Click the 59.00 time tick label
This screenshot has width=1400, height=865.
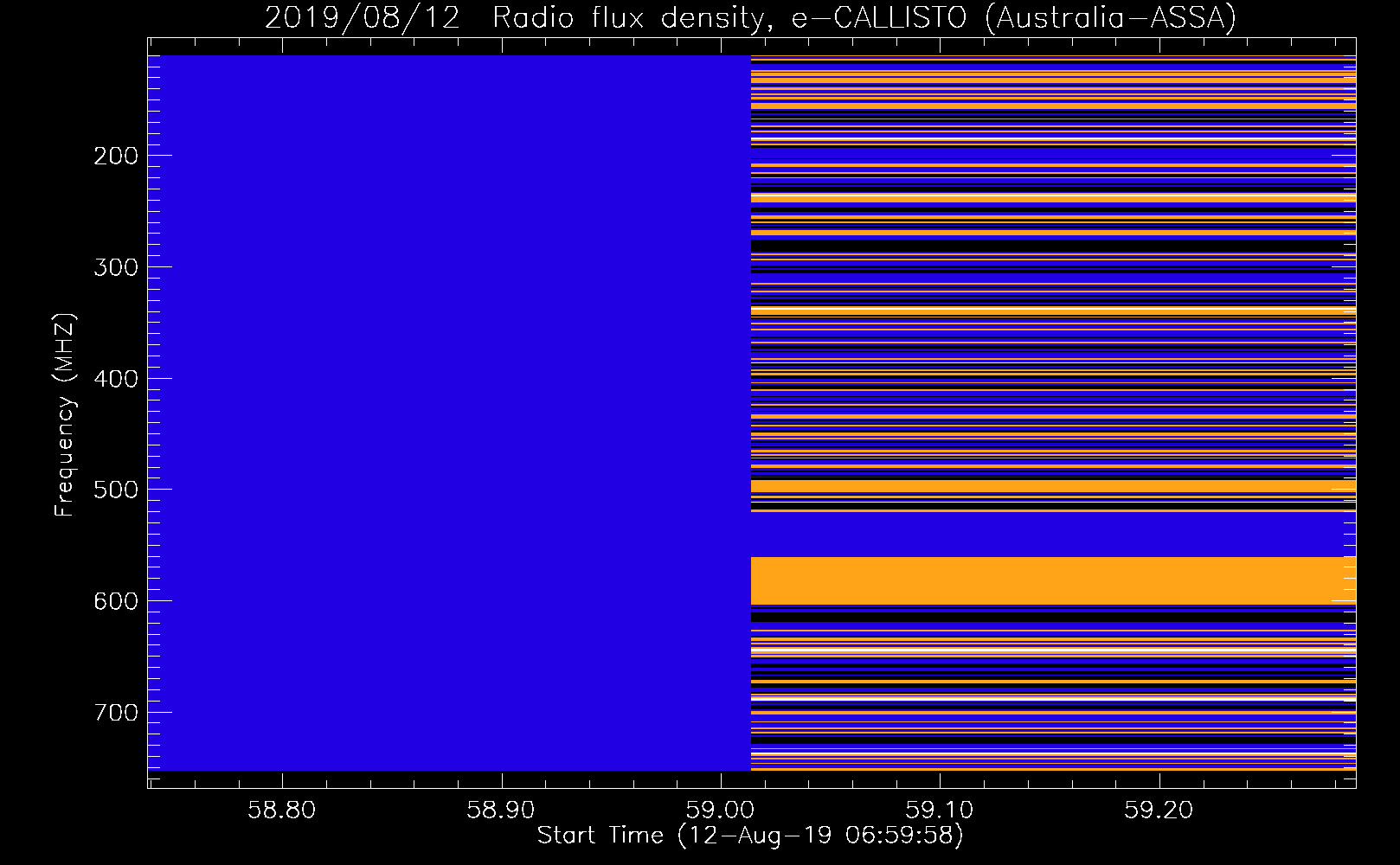tap(720, 811)
